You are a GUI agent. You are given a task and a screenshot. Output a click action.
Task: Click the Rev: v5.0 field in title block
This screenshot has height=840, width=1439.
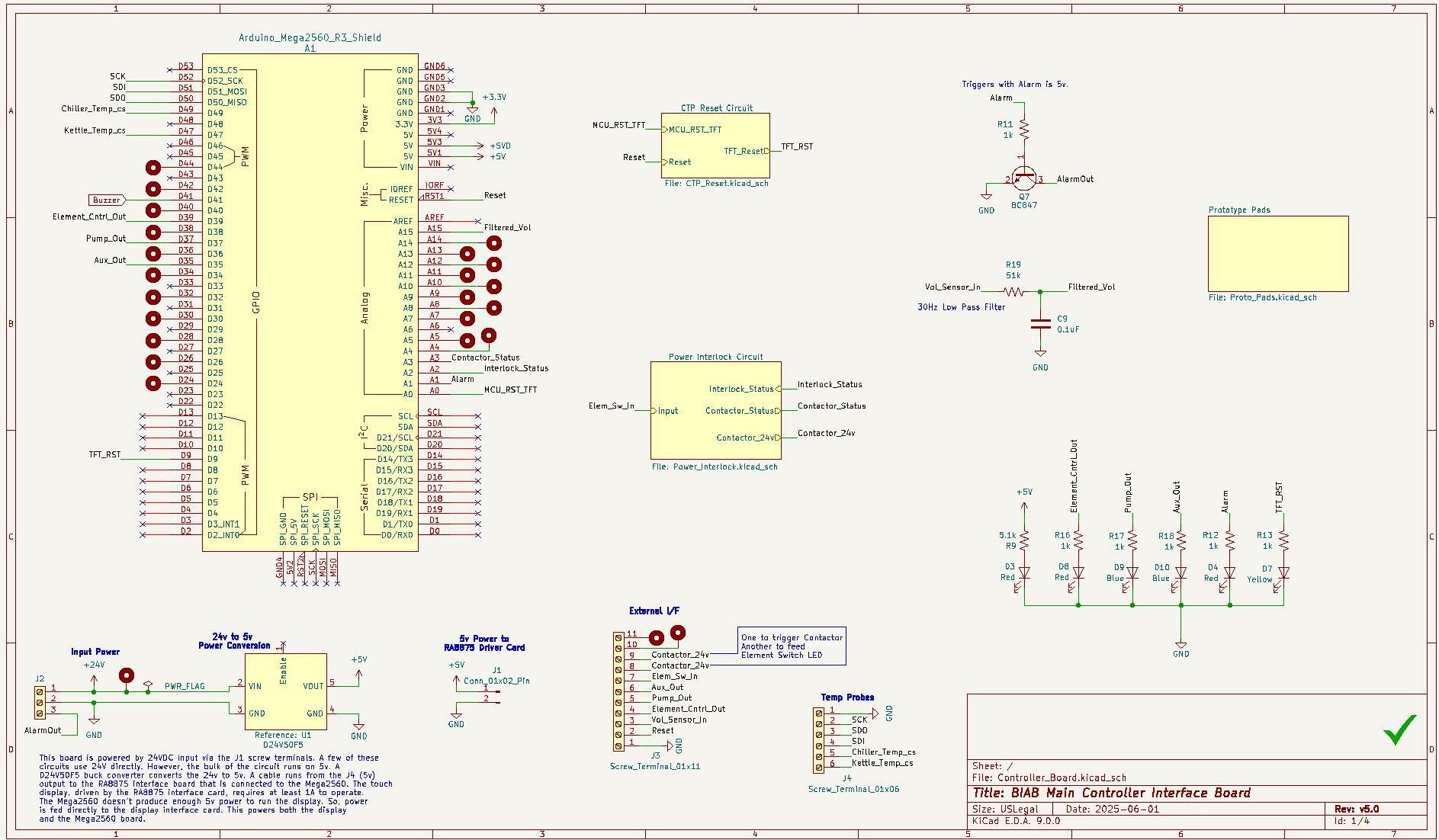point(1357,809)
